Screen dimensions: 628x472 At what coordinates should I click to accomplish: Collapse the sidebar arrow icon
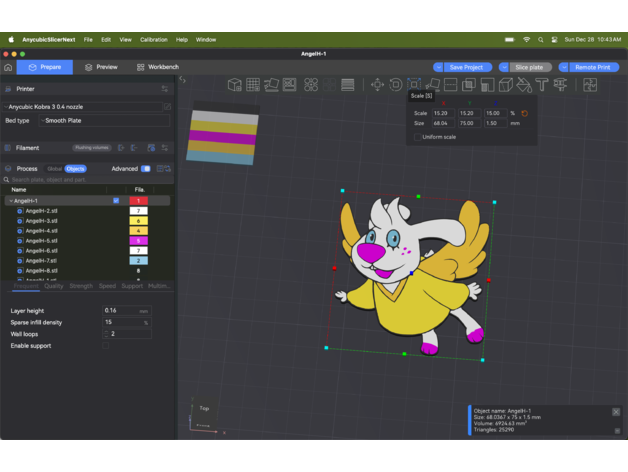click(x=183, y=80)
